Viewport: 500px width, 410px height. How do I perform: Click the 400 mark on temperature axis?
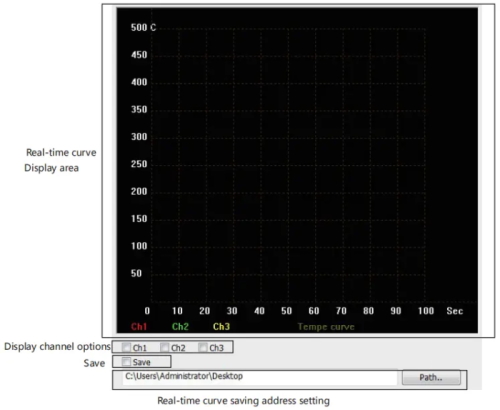139,82
